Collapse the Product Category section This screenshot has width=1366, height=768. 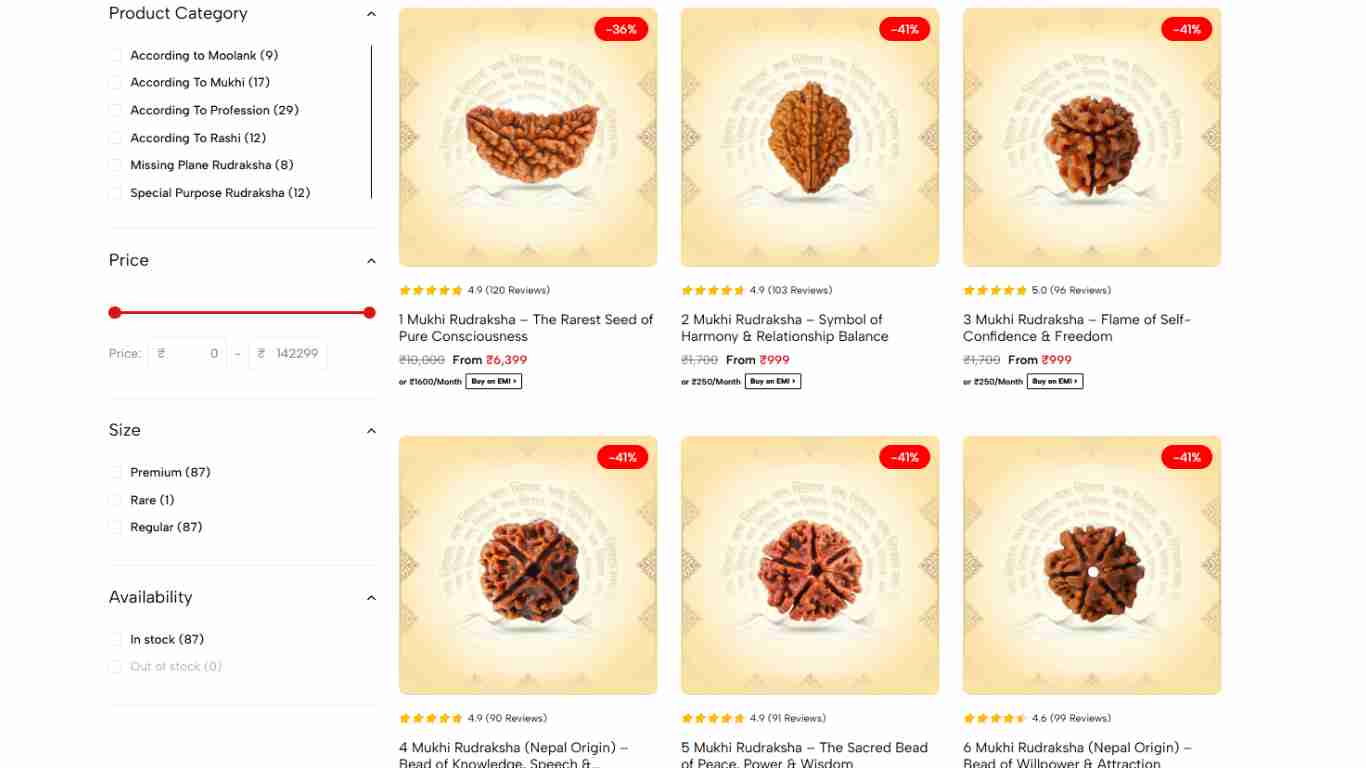371,14
